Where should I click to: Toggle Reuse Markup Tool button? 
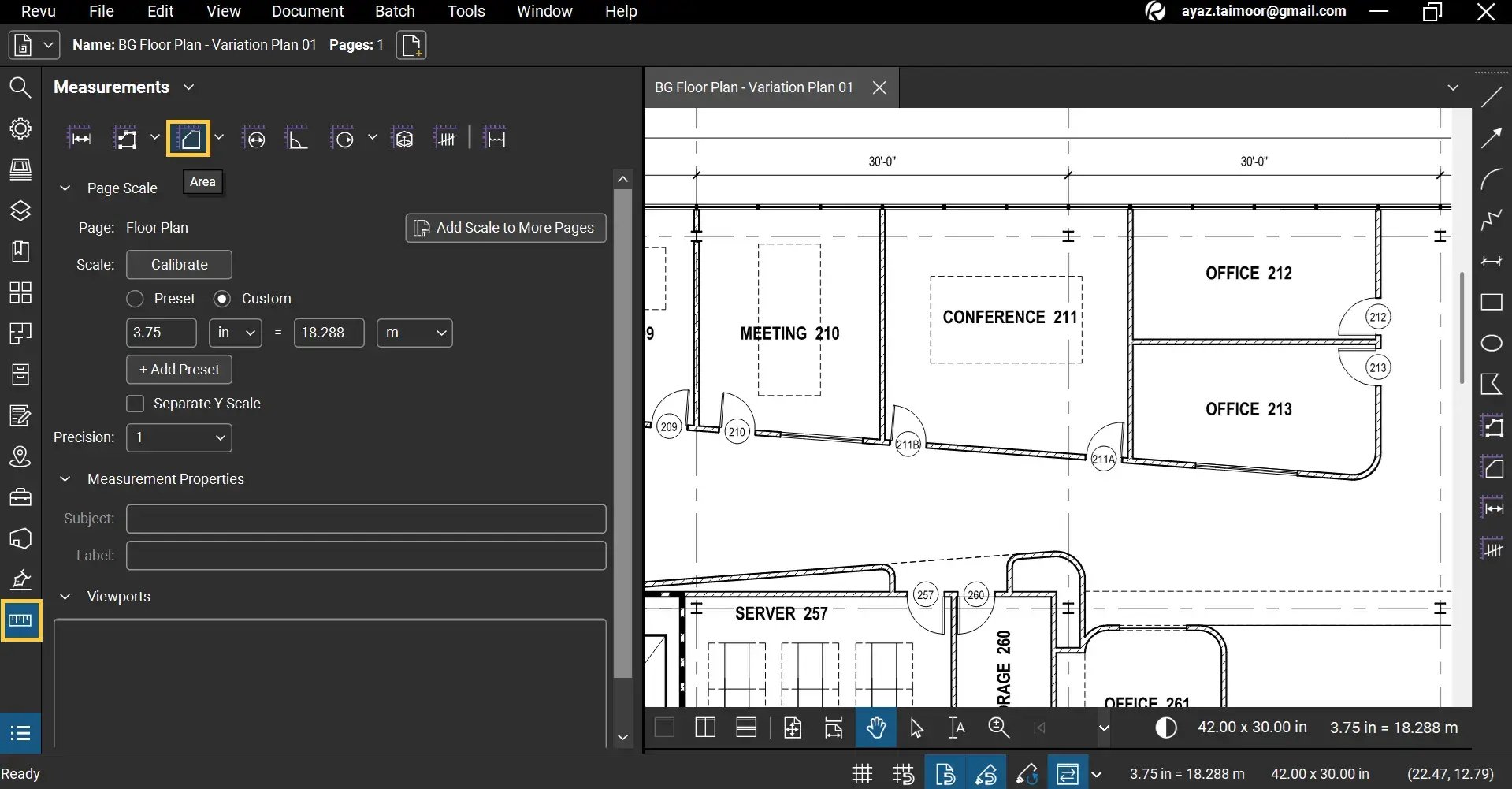(1027, 774)
